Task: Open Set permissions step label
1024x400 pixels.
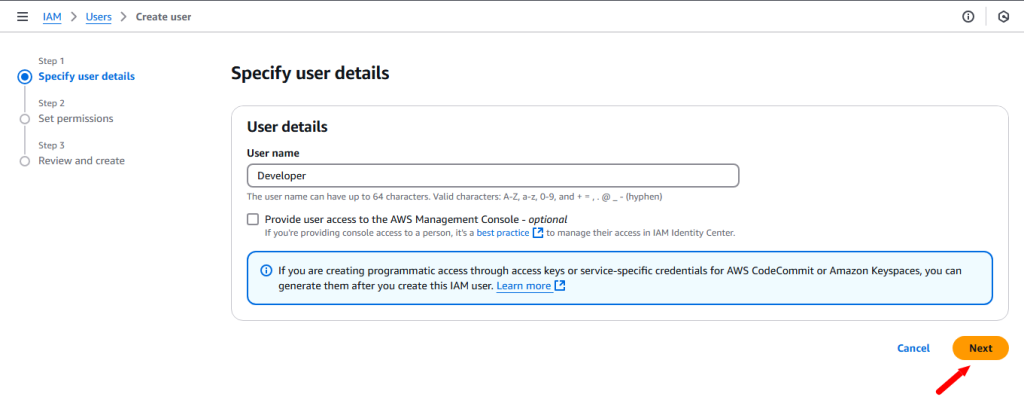Action: (76, 118)
